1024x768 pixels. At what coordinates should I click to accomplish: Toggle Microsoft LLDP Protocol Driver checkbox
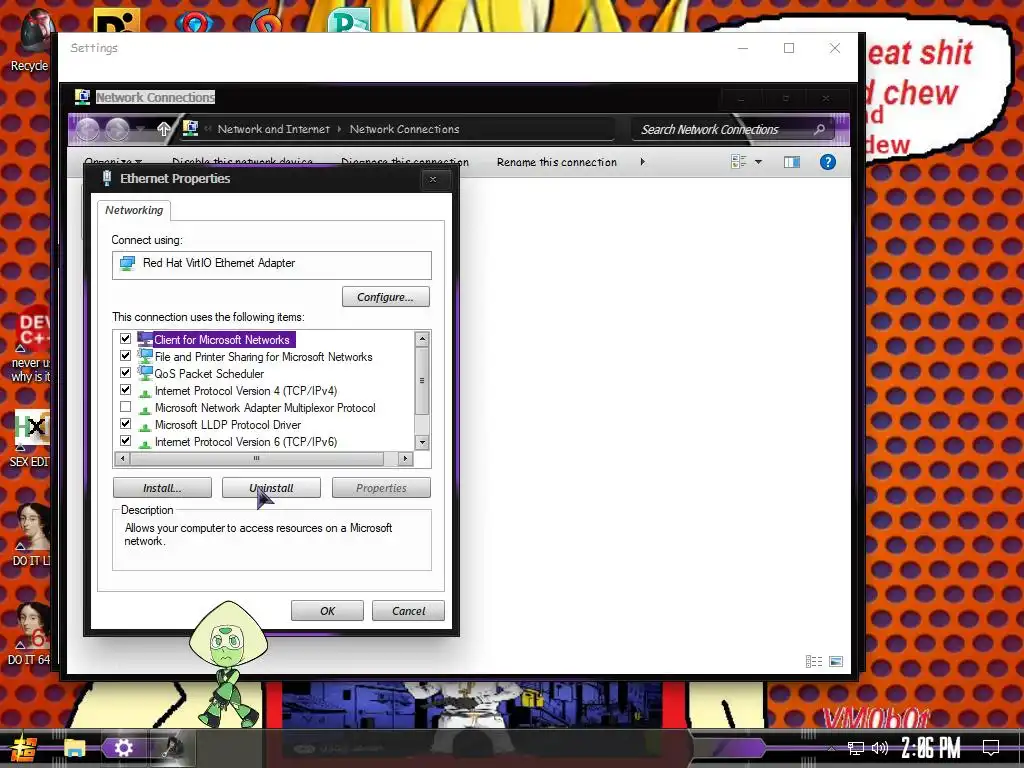pos(125,424)
